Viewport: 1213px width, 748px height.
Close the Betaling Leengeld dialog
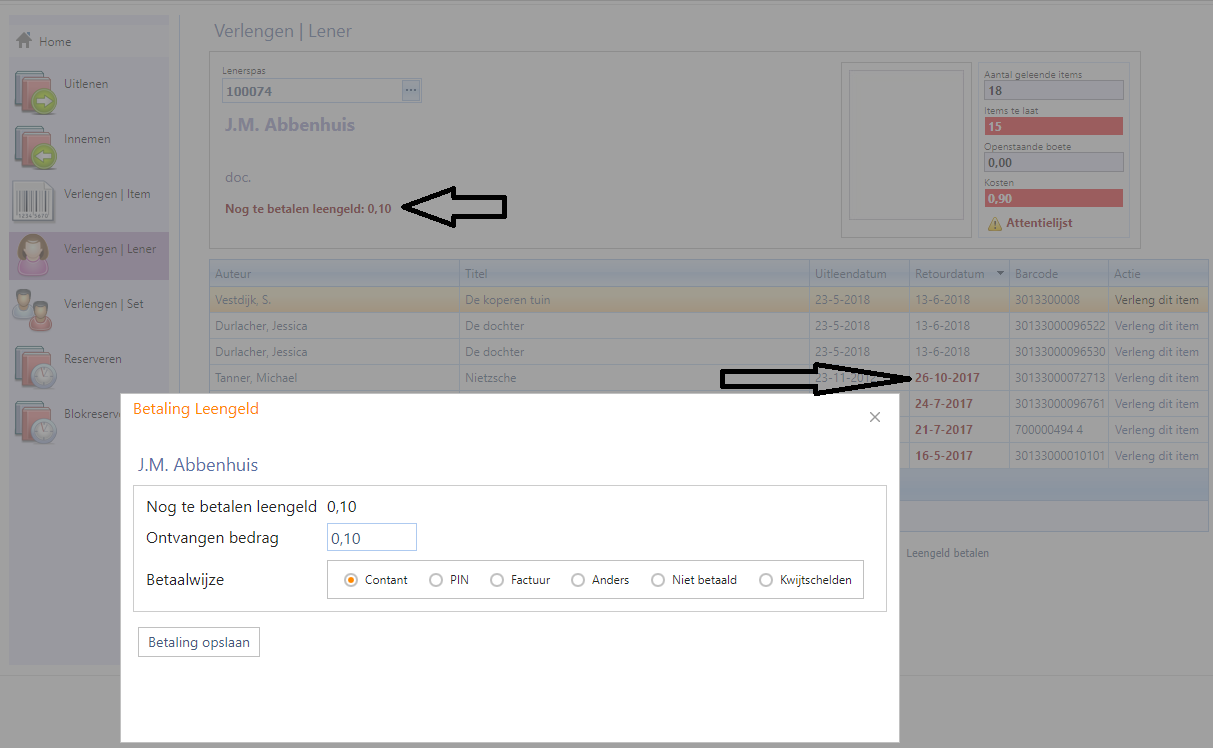click(875, 417)
